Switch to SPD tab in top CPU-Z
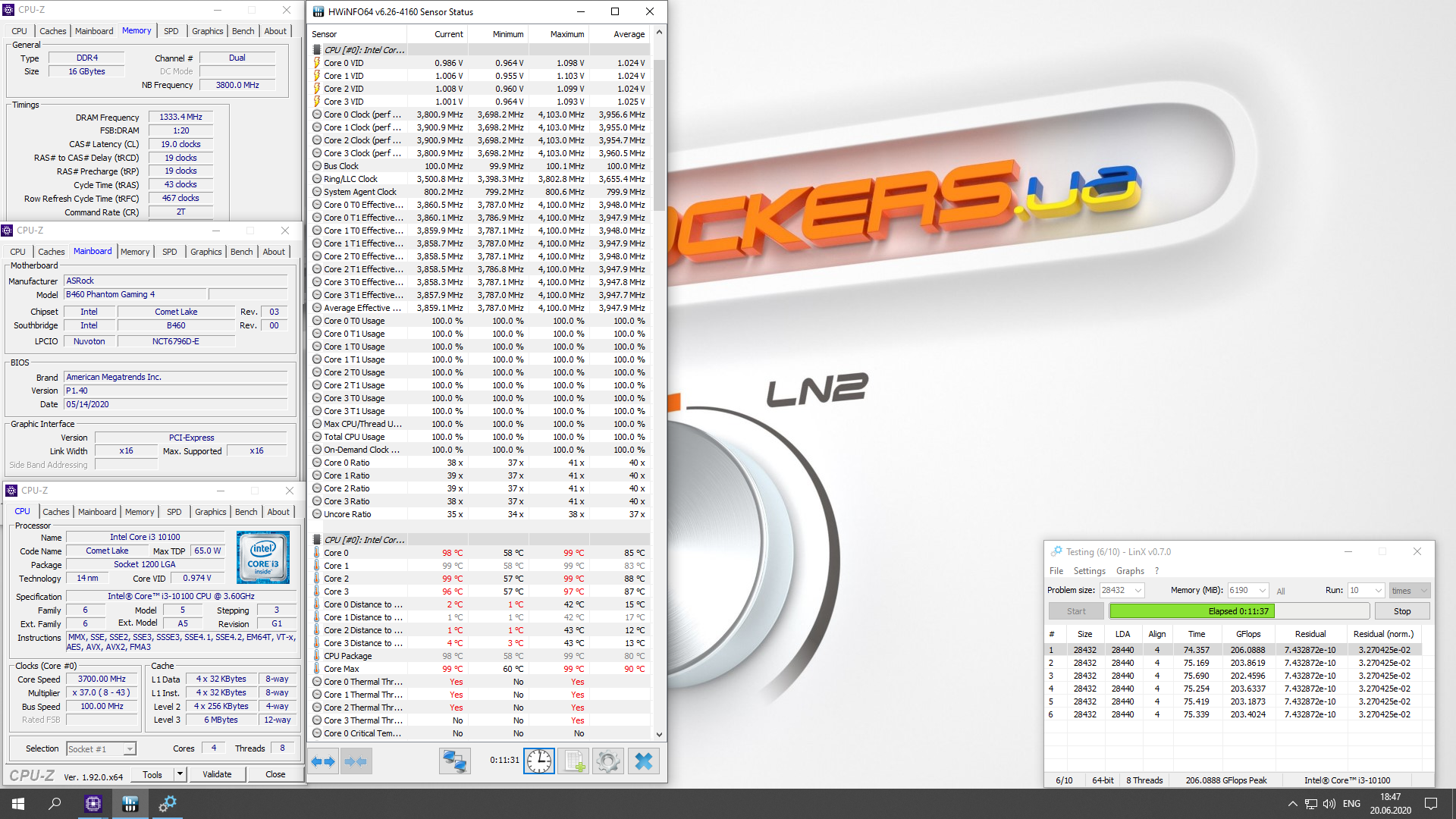Image resolution: width=1456 pixels, height=819 pixels. click(x=171, y=31)
